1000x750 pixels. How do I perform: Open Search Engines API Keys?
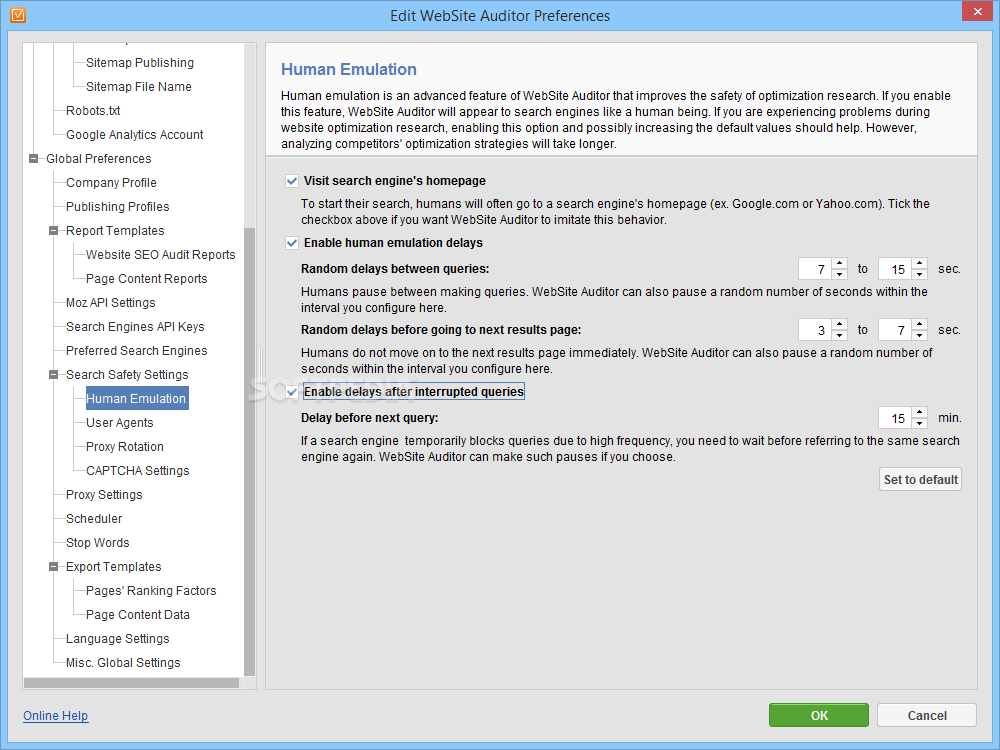pyautogui.click(x=135, y=327)
